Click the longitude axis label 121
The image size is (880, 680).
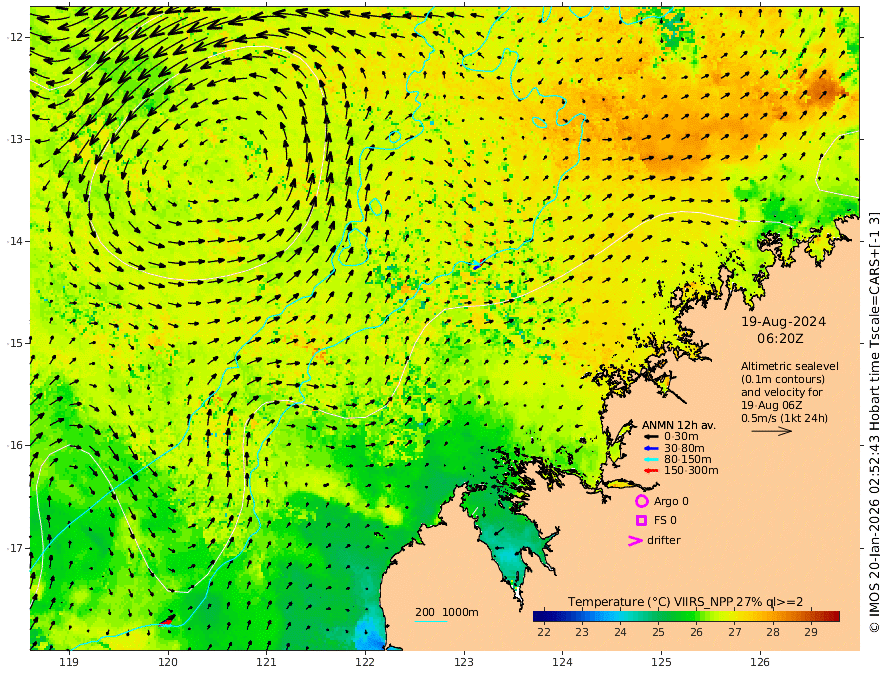point(267,663)
